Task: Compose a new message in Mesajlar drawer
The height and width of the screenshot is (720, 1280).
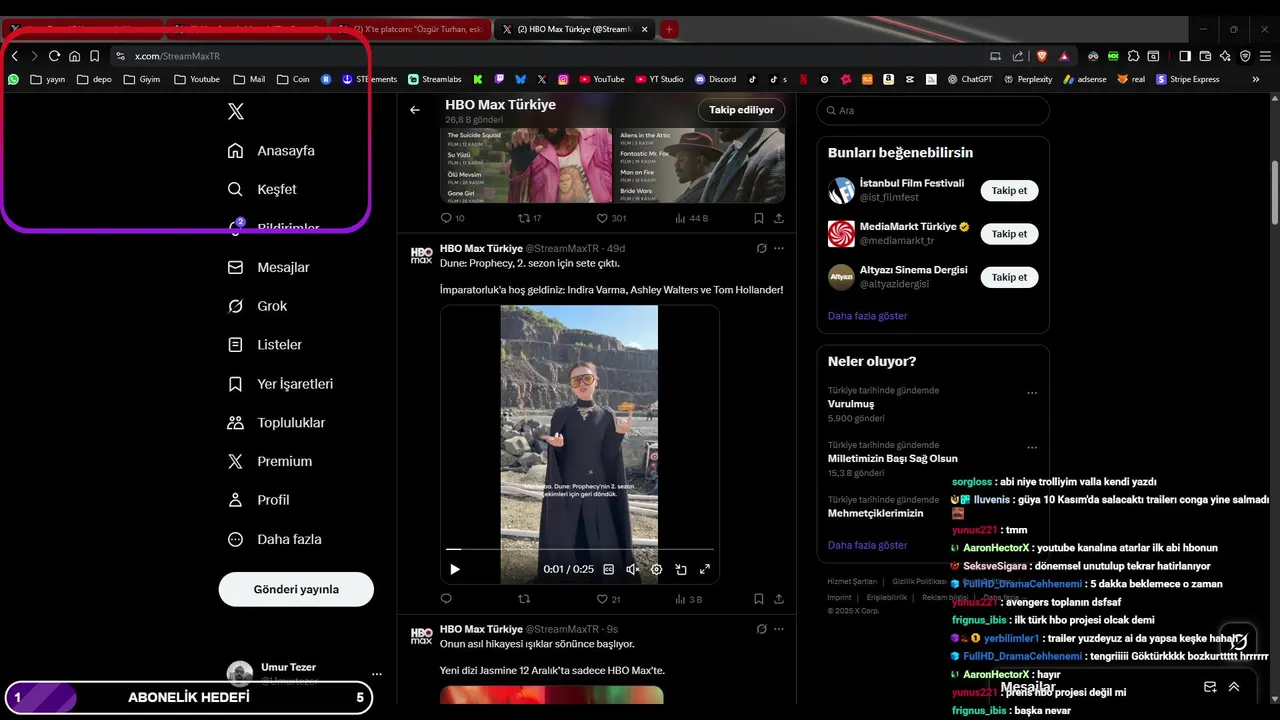Action: click(1210, 687)
